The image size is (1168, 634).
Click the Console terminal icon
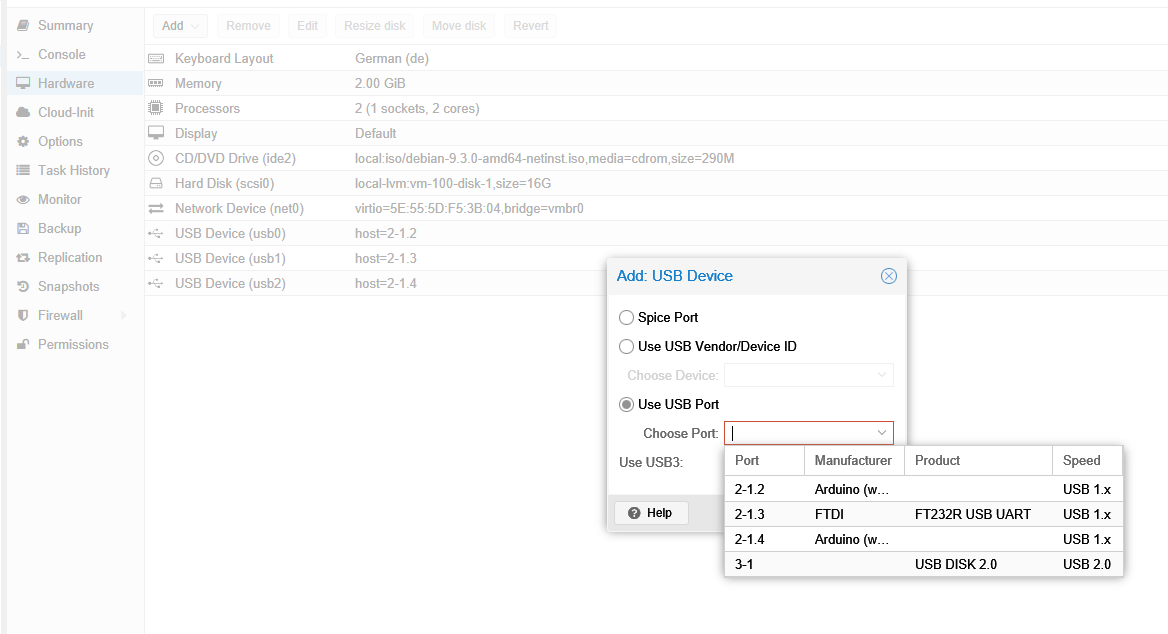[x=23, y=55]
